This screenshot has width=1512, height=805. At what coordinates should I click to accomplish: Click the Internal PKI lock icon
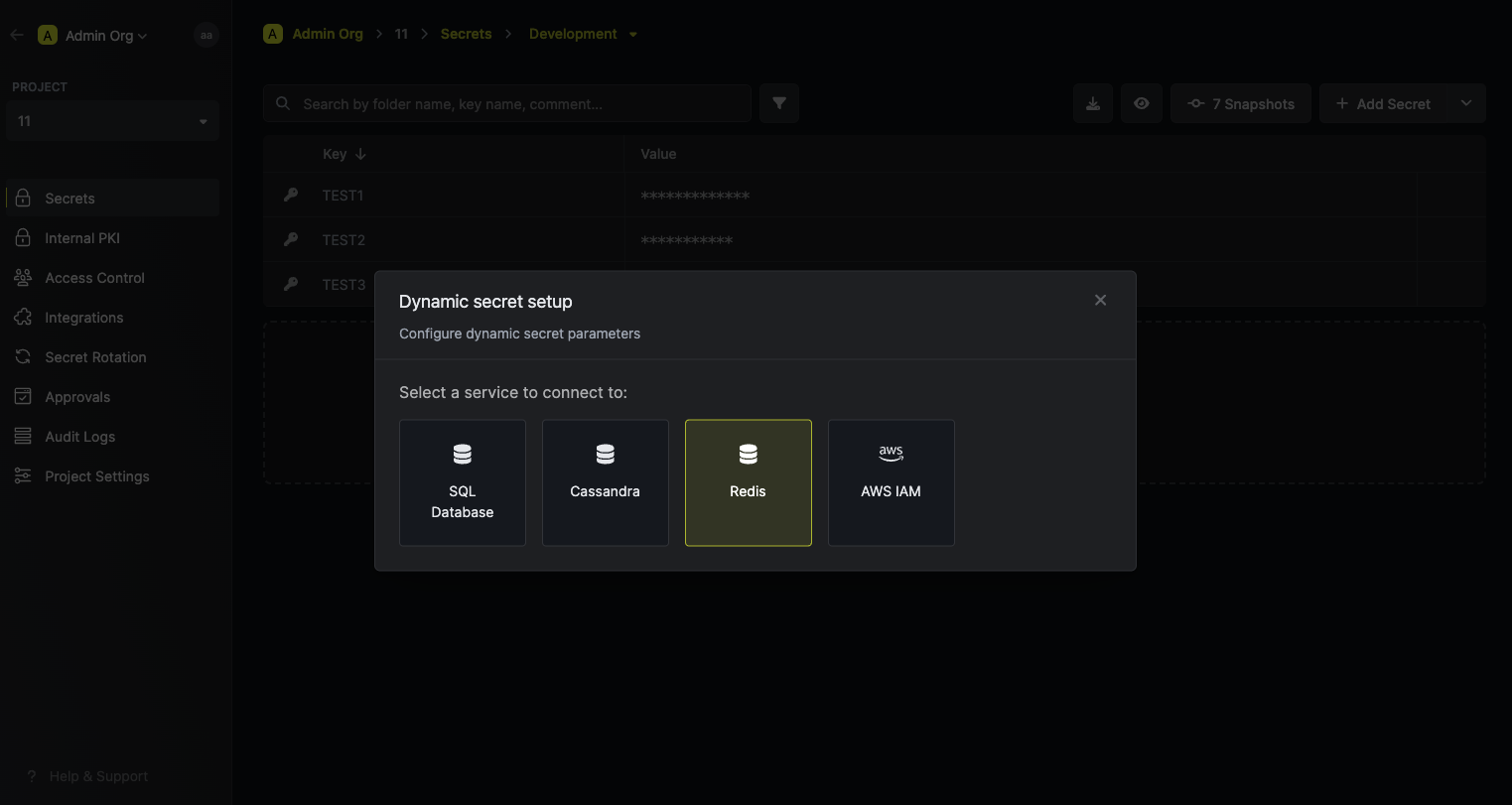coord(23,238)
